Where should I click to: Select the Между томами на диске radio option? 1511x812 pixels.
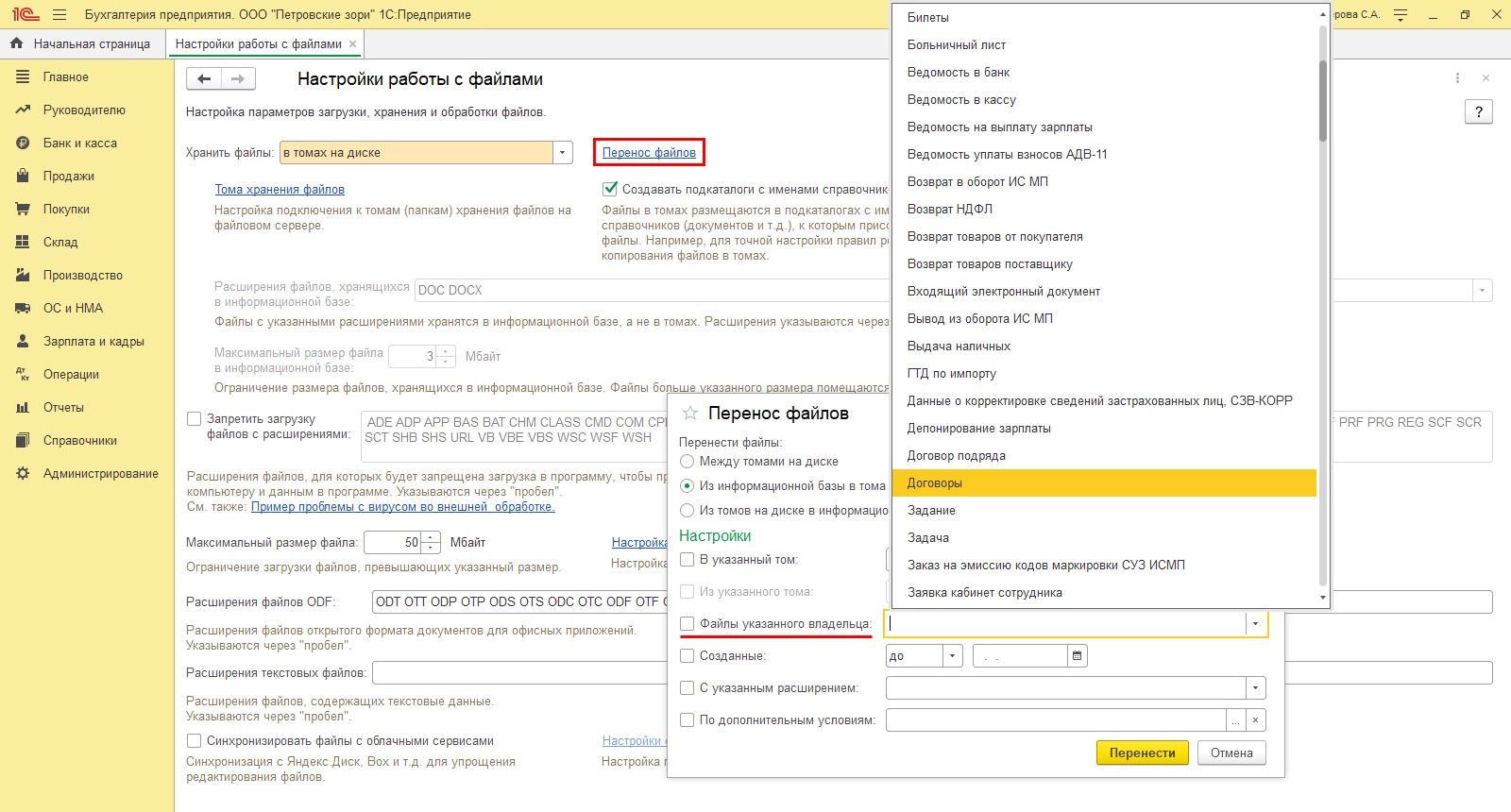pyautogui.click(x=688, y=462)
